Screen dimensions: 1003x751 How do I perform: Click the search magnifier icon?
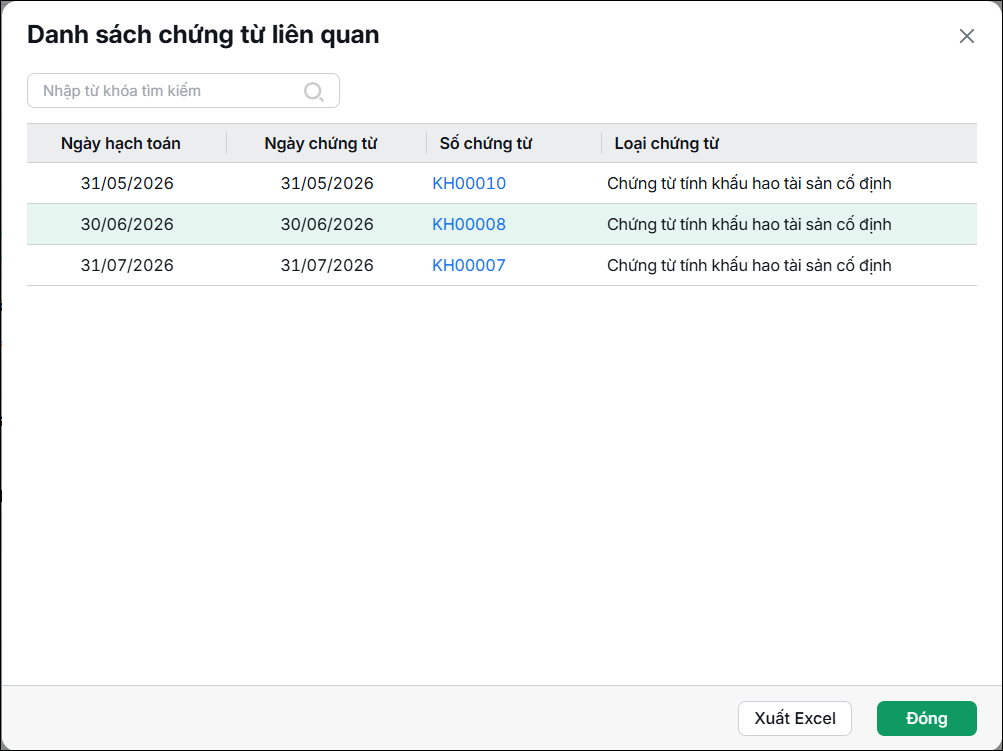tap(313, 91)
